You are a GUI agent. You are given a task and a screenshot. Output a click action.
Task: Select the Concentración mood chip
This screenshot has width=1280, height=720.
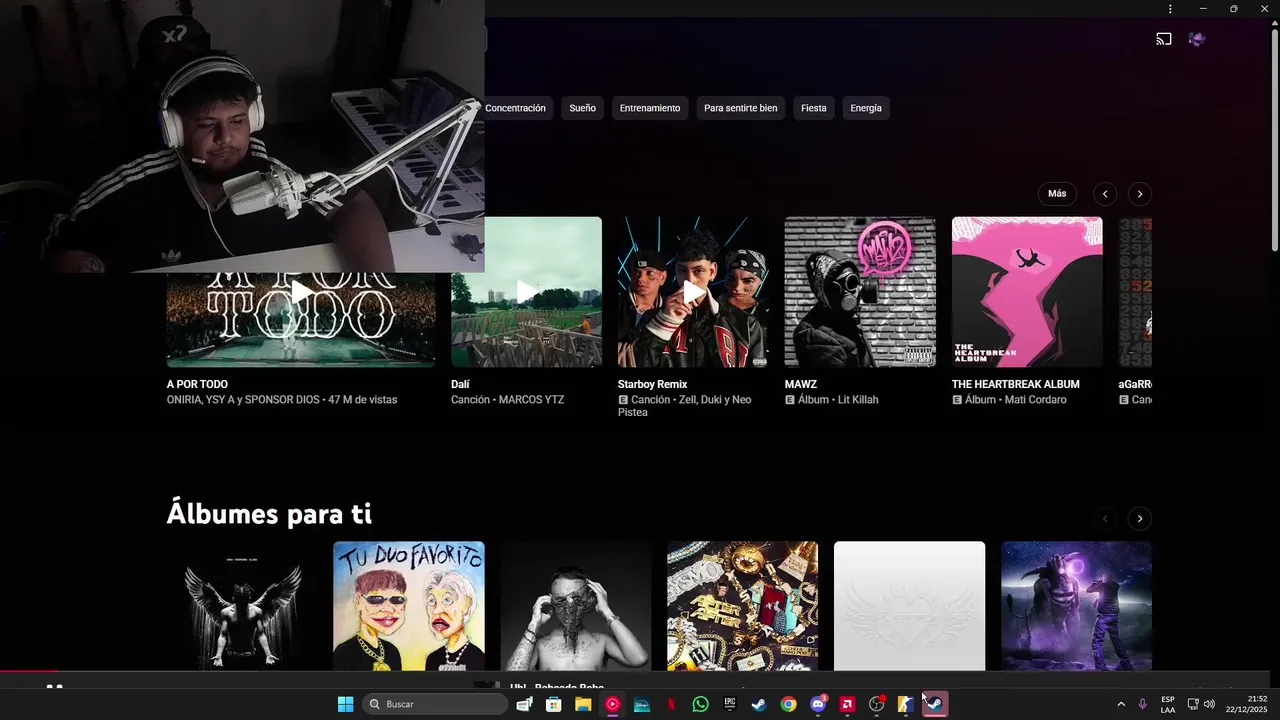click(515, 108)
